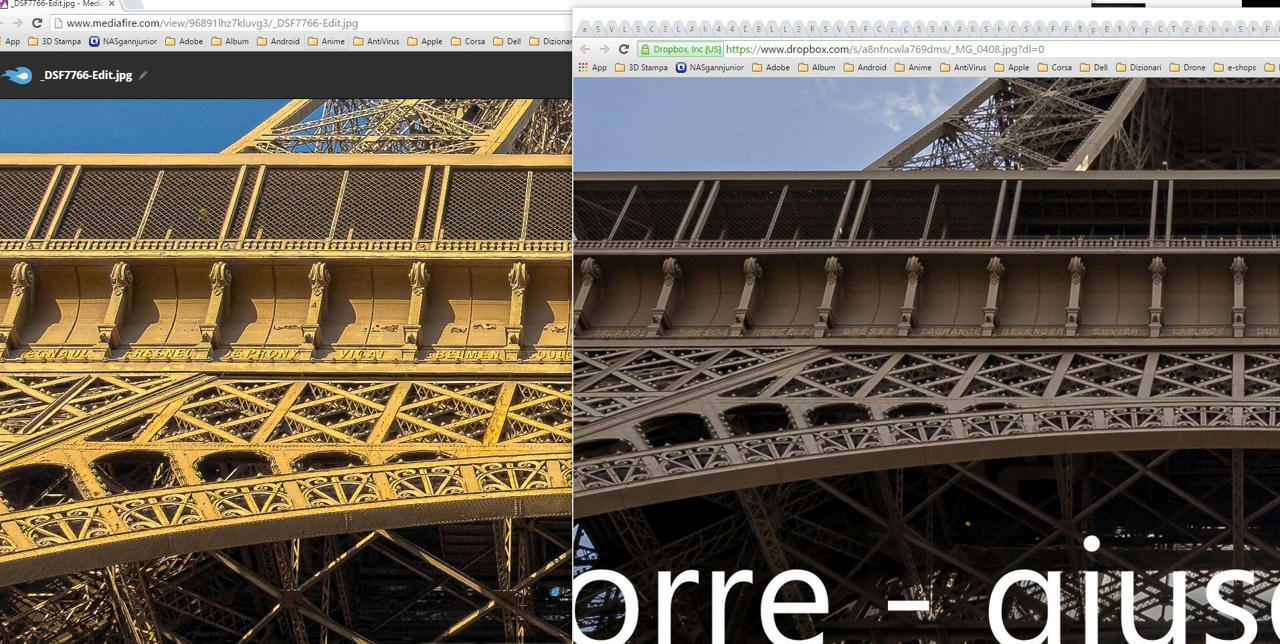Reload the Dropbox page

624,49
